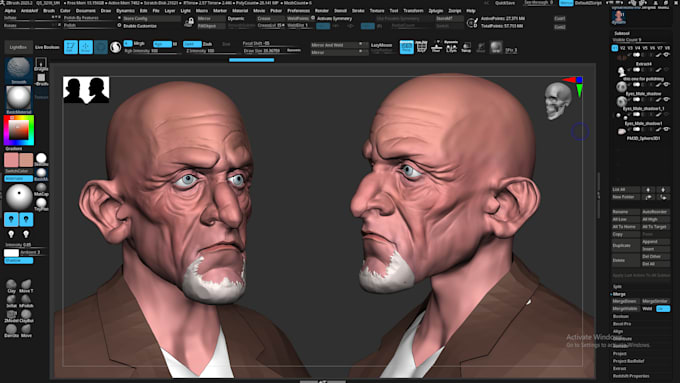Viewport: 680px width, 383px height.
Task: Toggle eye visibility for the Eyes_Male_shadow subtool
Action: click(x=667, y=99)
